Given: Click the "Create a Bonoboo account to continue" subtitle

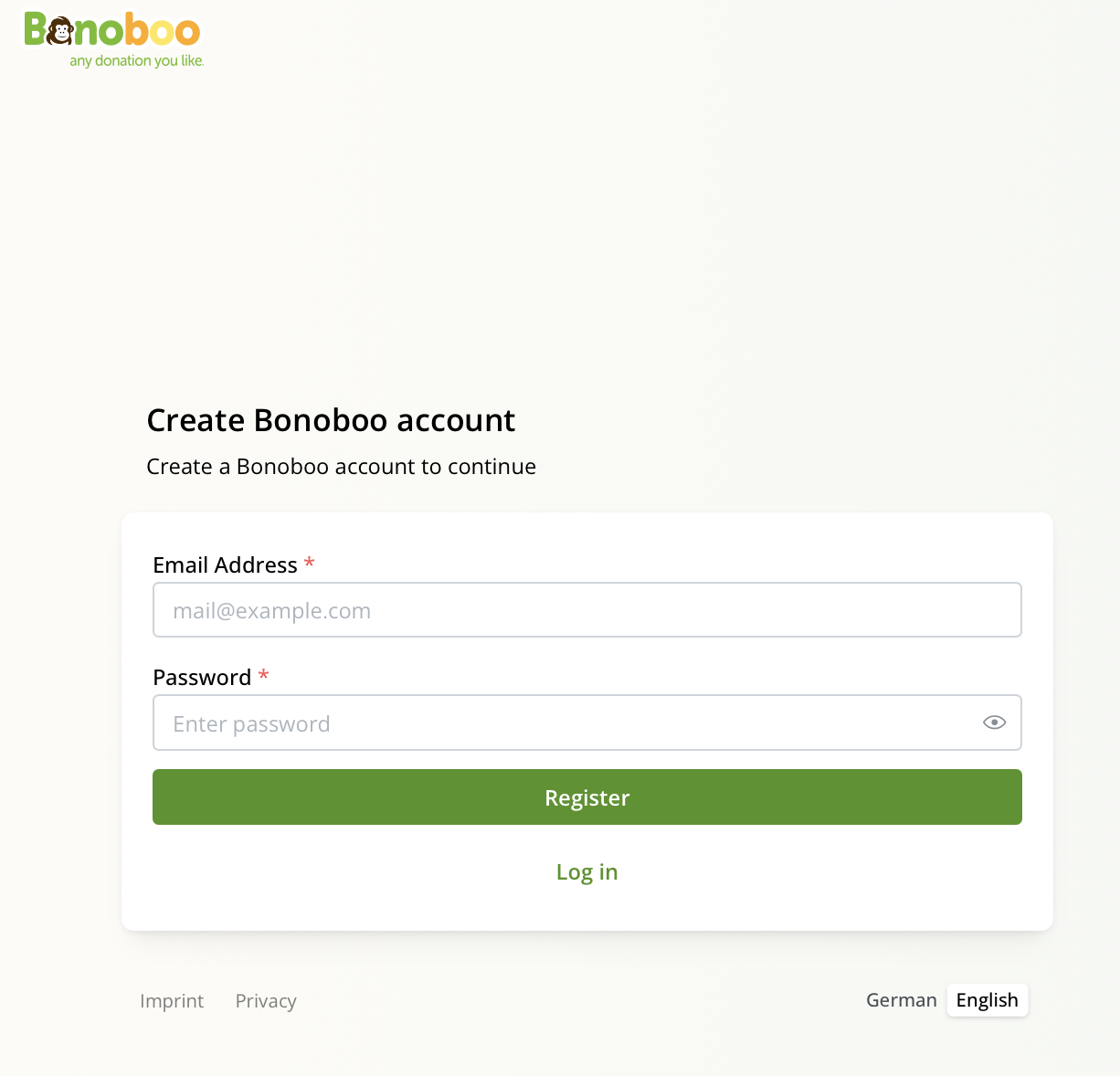Looking at the screenshot, I should [341, 467].
